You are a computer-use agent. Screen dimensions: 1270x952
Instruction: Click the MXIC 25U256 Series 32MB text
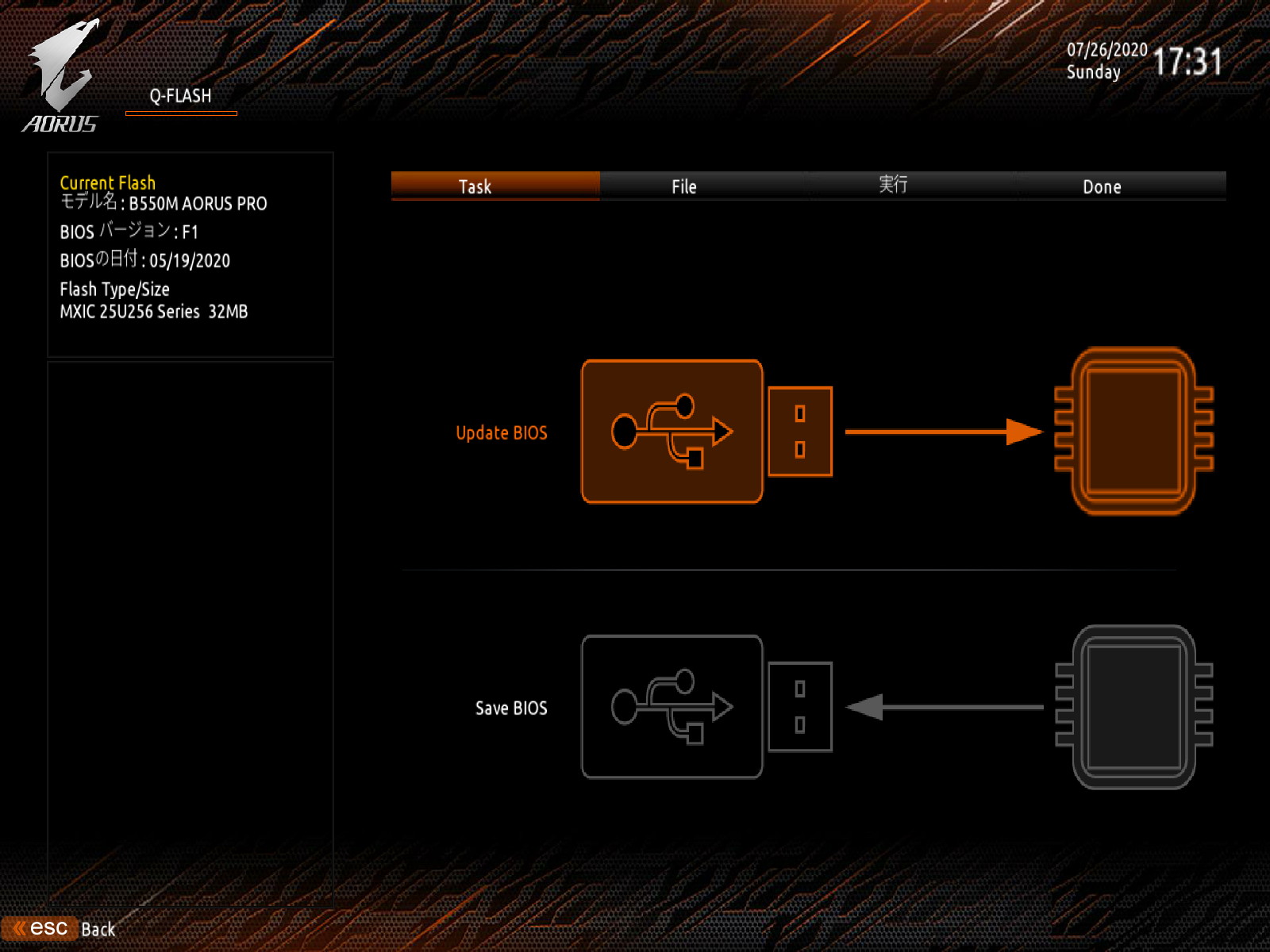154,312
